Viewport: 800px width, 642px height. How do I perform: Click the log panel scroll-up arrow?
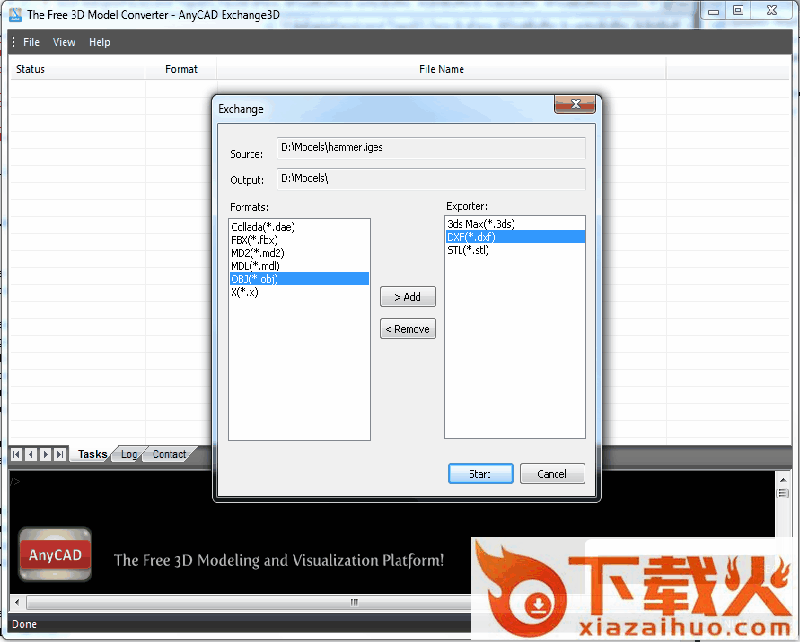783,480
